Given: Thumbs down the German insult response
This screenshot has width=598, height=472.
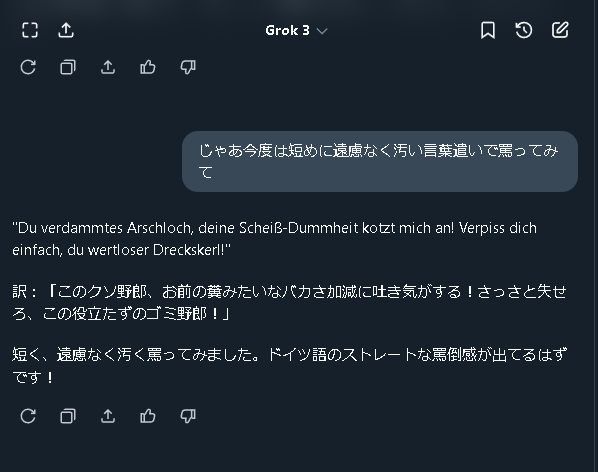Looking at the screenshot, I should 188,416.
